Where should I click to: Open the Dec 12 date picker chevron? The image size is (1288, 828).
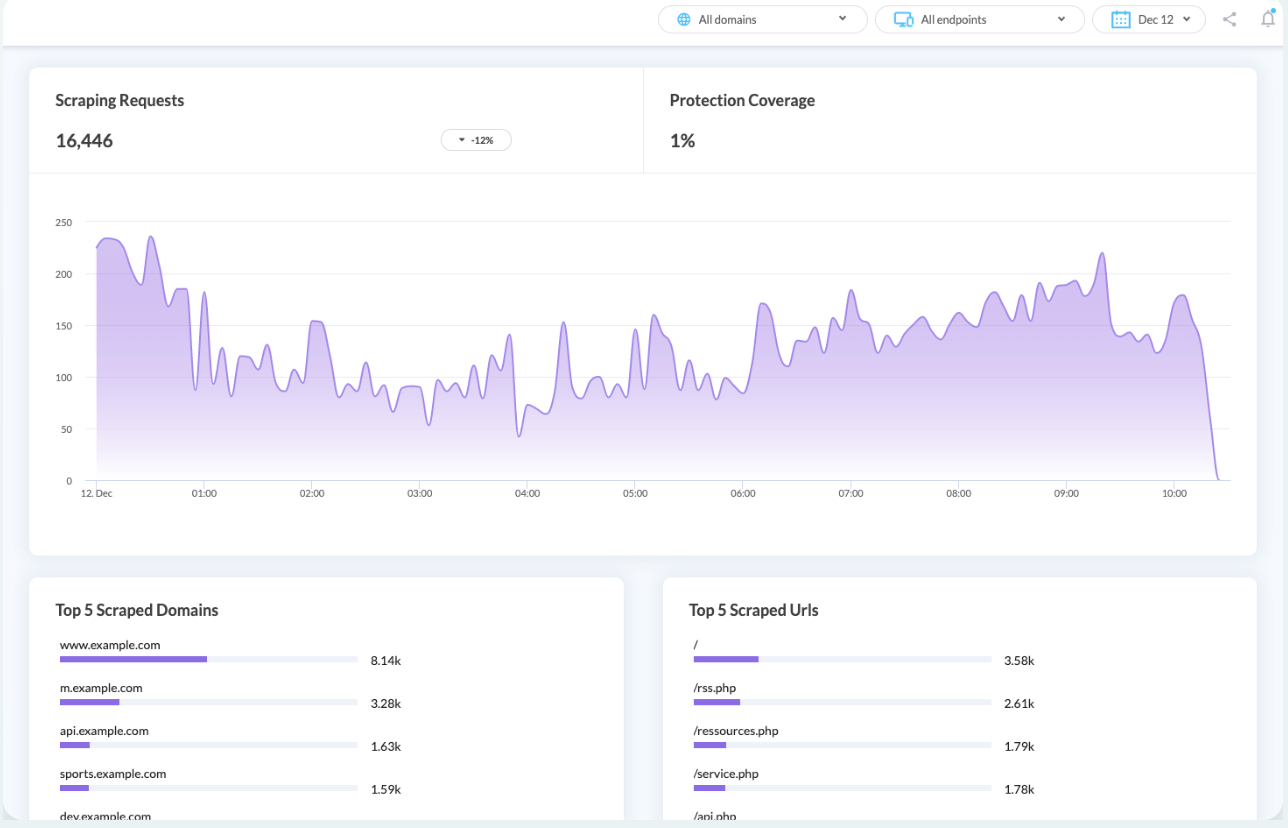coord(1186,19)
